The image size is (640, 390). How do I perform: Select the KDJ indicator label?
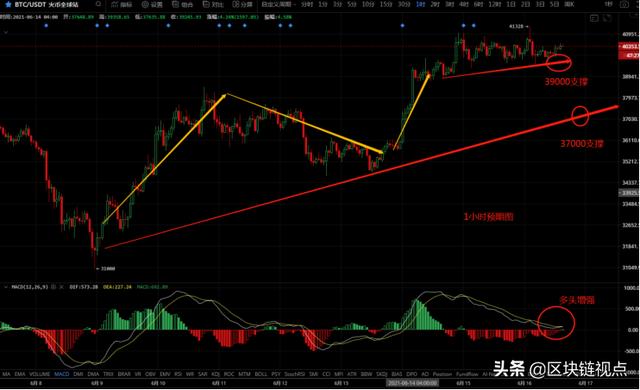pyautogui.click(x=216, y=374)
